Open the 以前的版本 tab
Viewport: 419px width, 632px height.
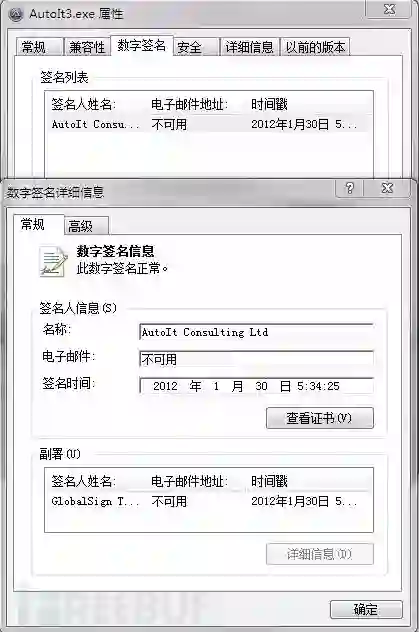click(315, 47)
